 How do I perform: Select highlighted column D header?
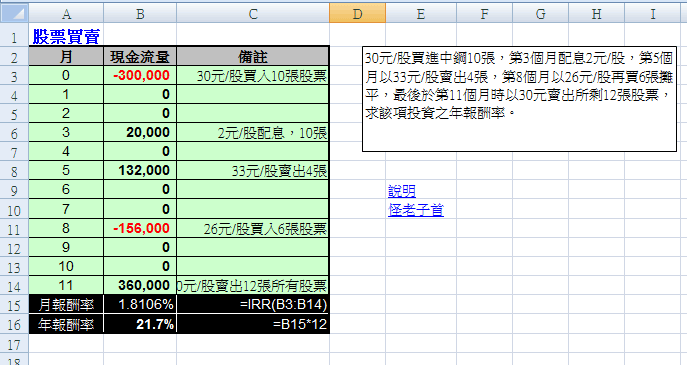pyautogui.click(x=358, y=13)
